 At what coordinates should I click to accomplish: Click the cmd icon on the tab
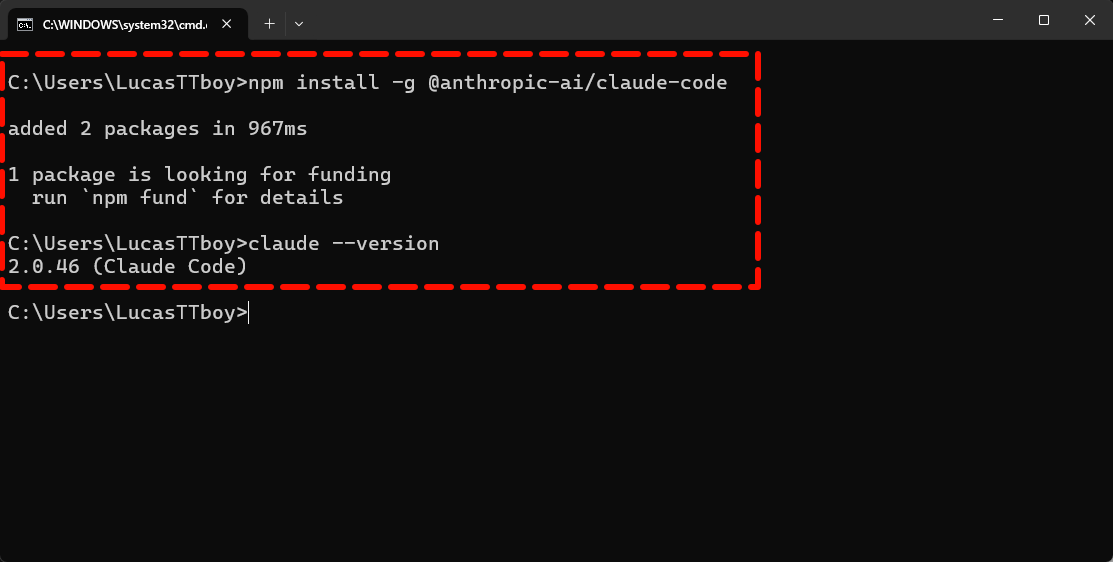point(25,23)
